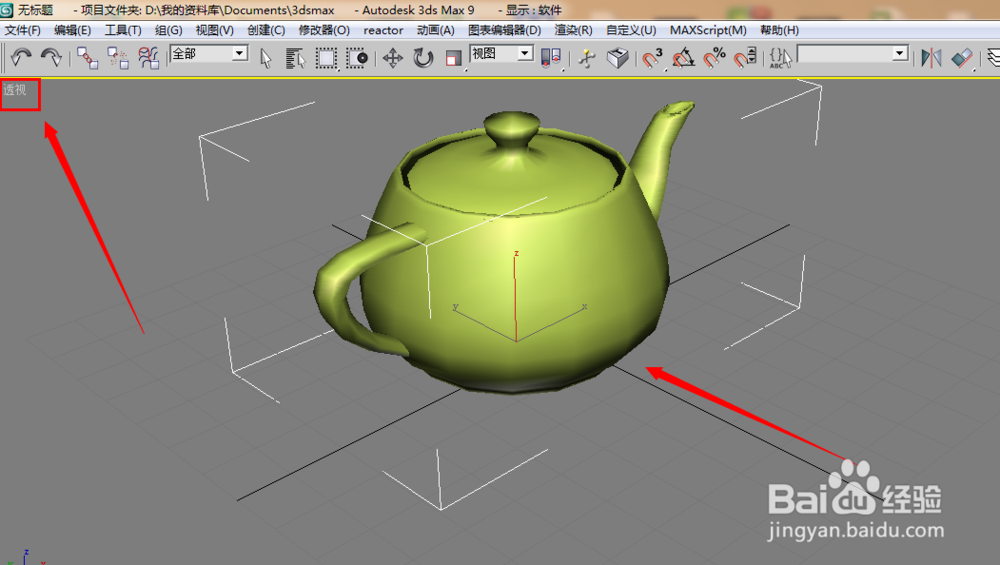Open the 动画(A) menu
Screen dimensions: 1000x565
[436, 30]
